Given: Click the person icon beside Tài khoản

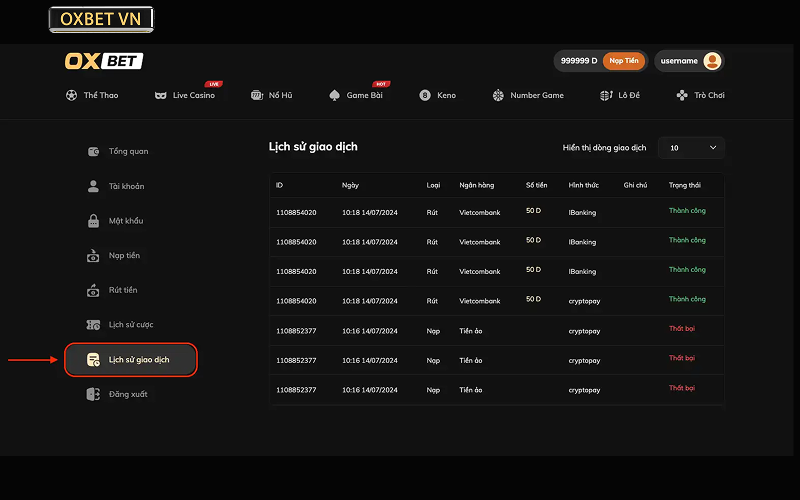Looking at the screenshot, I should (93, 186).
